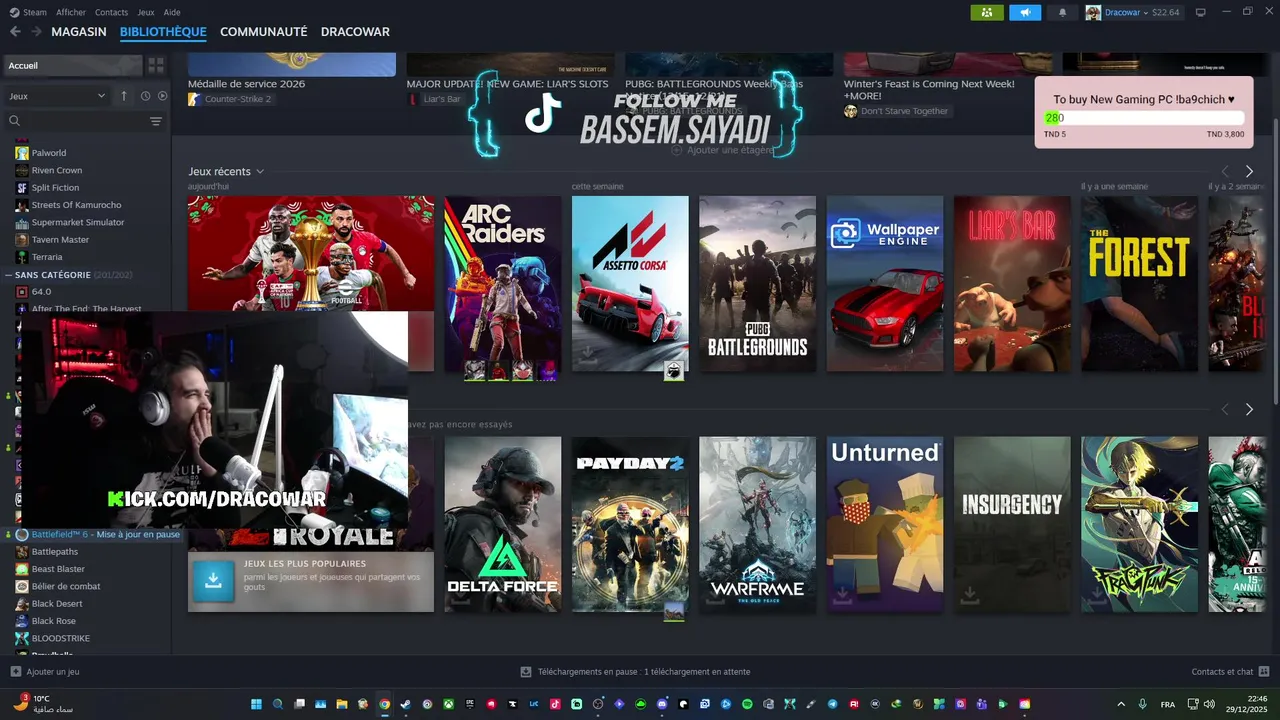The width and height of the screenshot is (1280, 720).
Task: Advance the untried games shelf right arrow
Action: 1249,409
